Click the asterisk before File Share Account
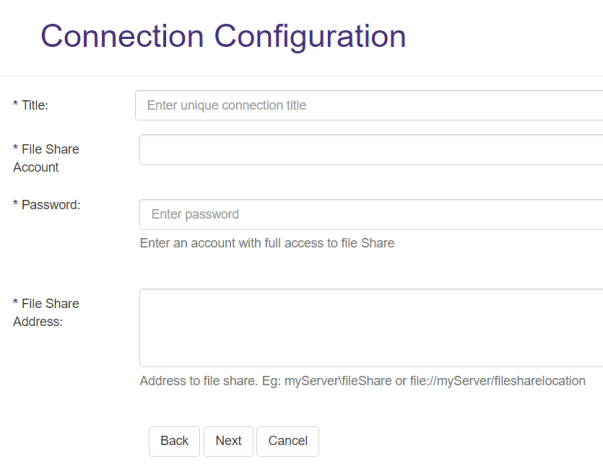Screen dimensions: 603x466 [x=15, y=149]
